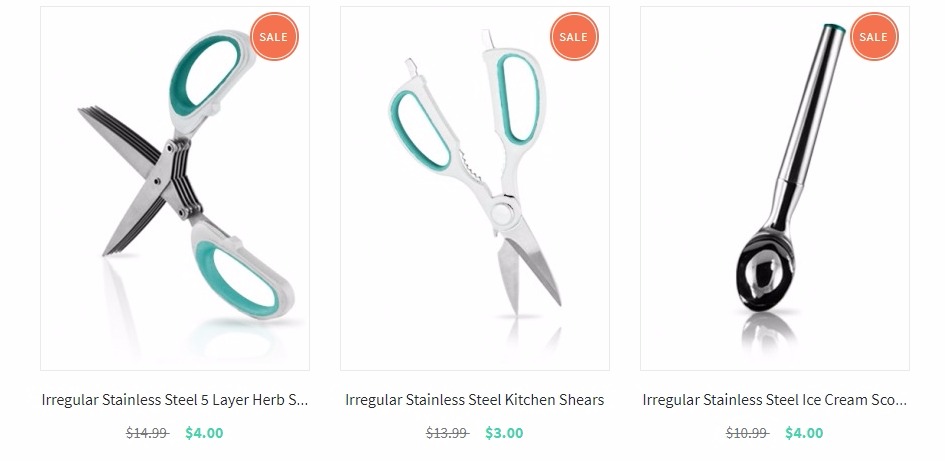Open Irregular Stainless Steel 5 Layer Herb title link
Screen dimensions: 945x461
click(x=175, y=400)
